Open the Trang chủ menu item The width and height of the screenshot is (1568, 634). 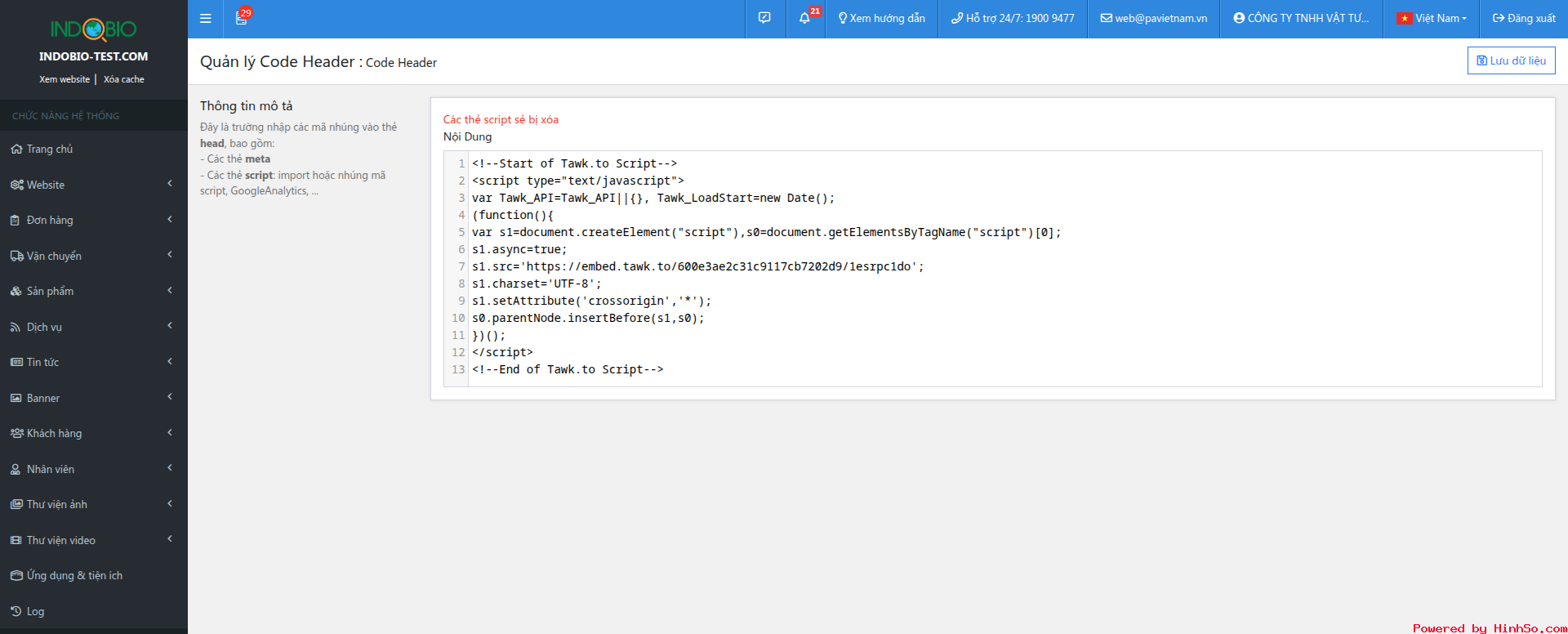pos(94,150)
